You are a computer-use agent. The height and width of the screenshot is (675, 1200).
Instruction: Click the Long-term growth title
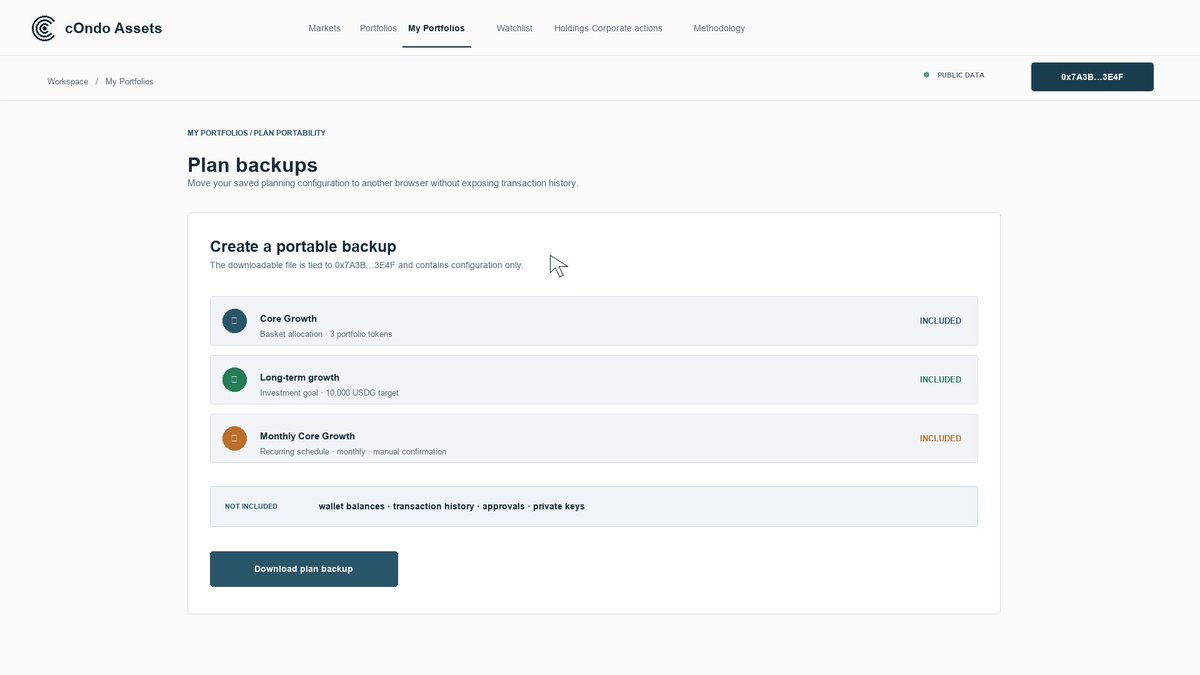300,378
